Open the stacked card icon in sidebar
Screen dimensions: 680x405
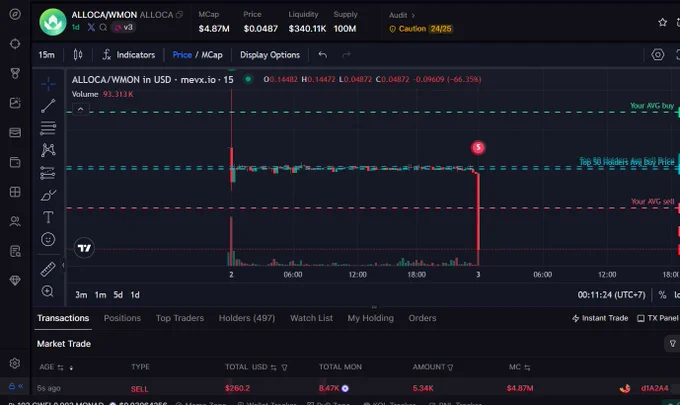pyautogui.click(x=15, y=133)
